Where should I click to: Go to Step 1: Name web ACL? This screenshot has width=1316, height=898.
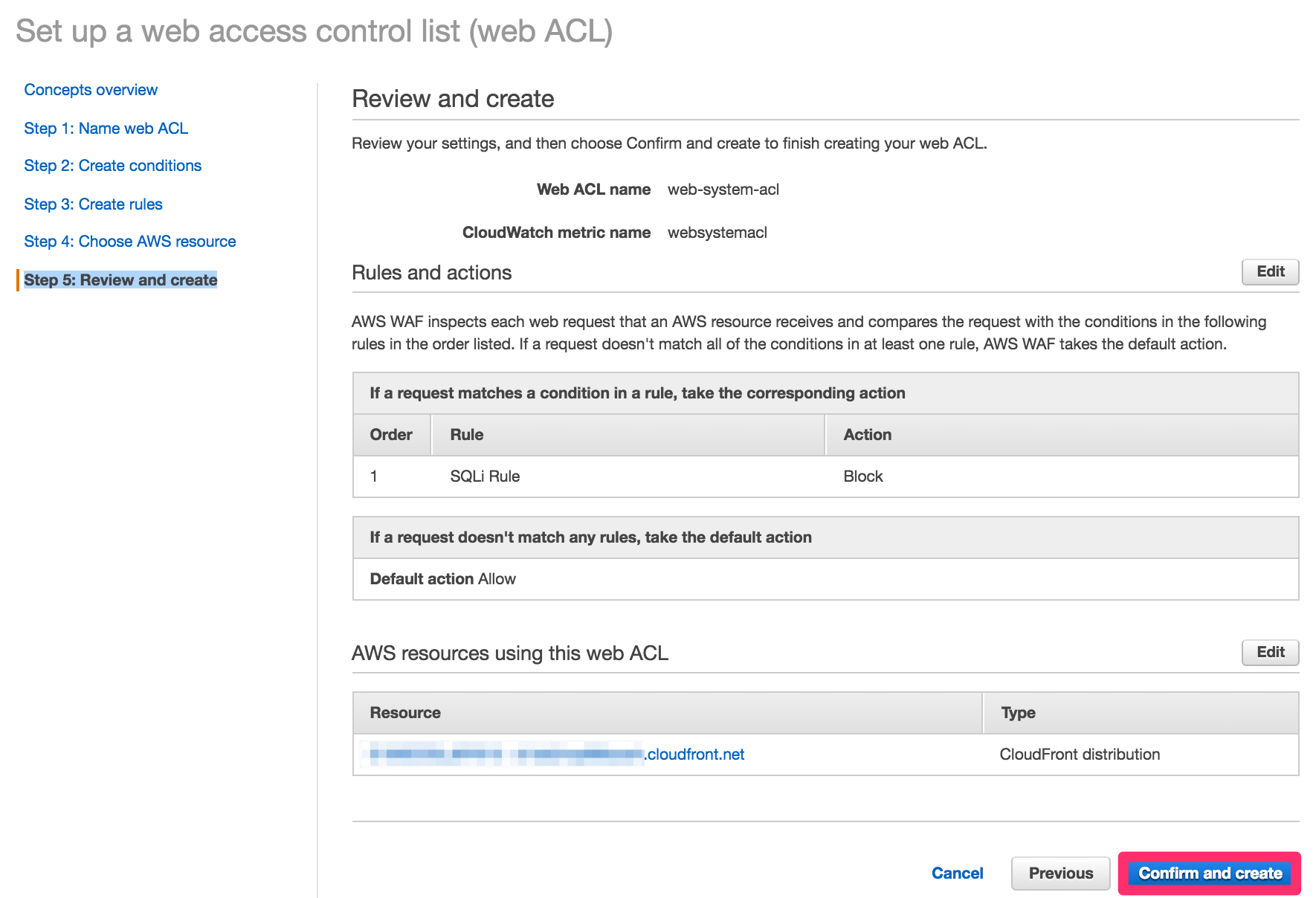pyautogui.click(x=106, y=128)
